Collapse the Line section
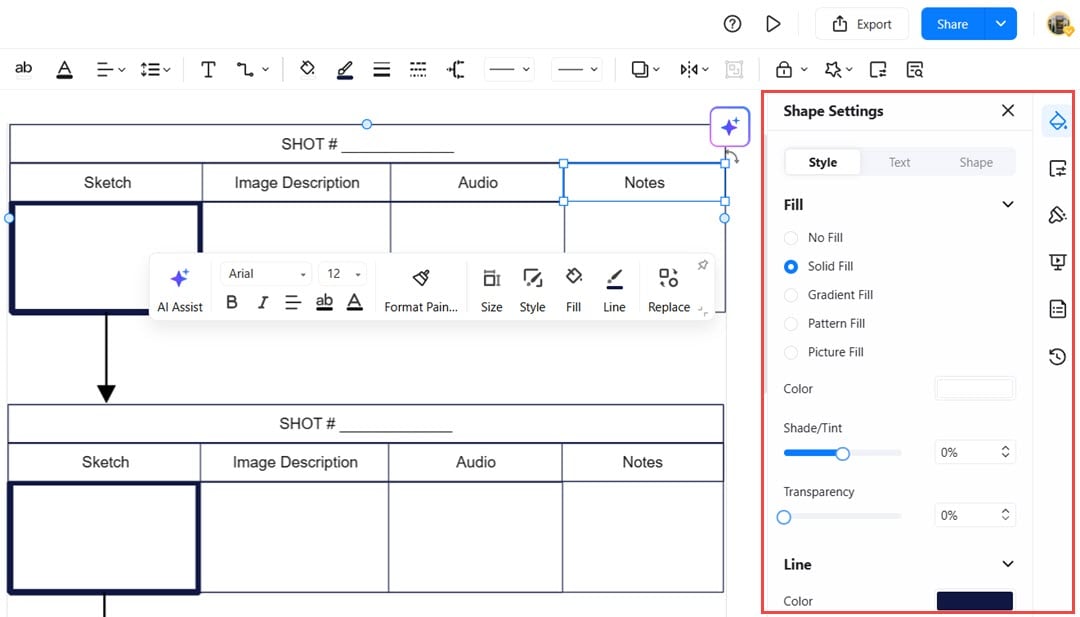Screen dimensions: 1080x617 [1008, 564]
